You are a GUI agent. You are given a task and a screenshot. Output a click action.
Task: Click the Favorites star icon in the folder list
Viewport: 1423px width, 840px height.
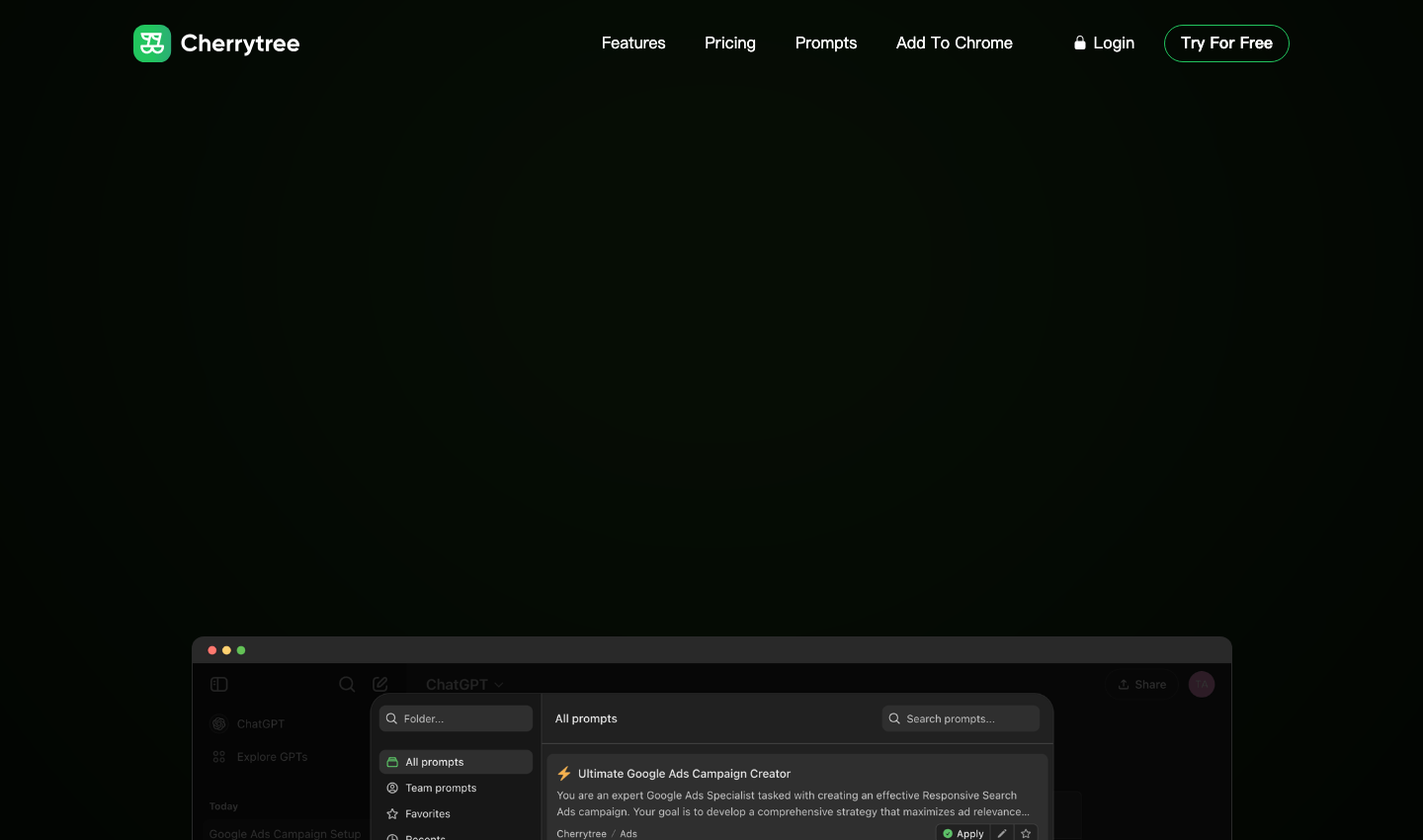(392, 814)
